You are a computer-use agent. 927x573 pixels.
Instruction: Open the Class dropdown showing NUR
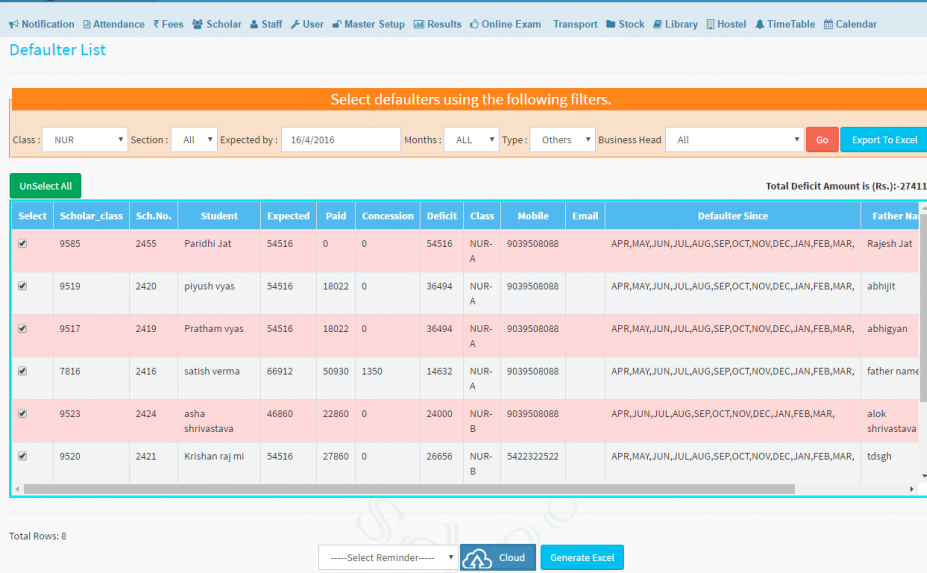[x=84, y=140]
